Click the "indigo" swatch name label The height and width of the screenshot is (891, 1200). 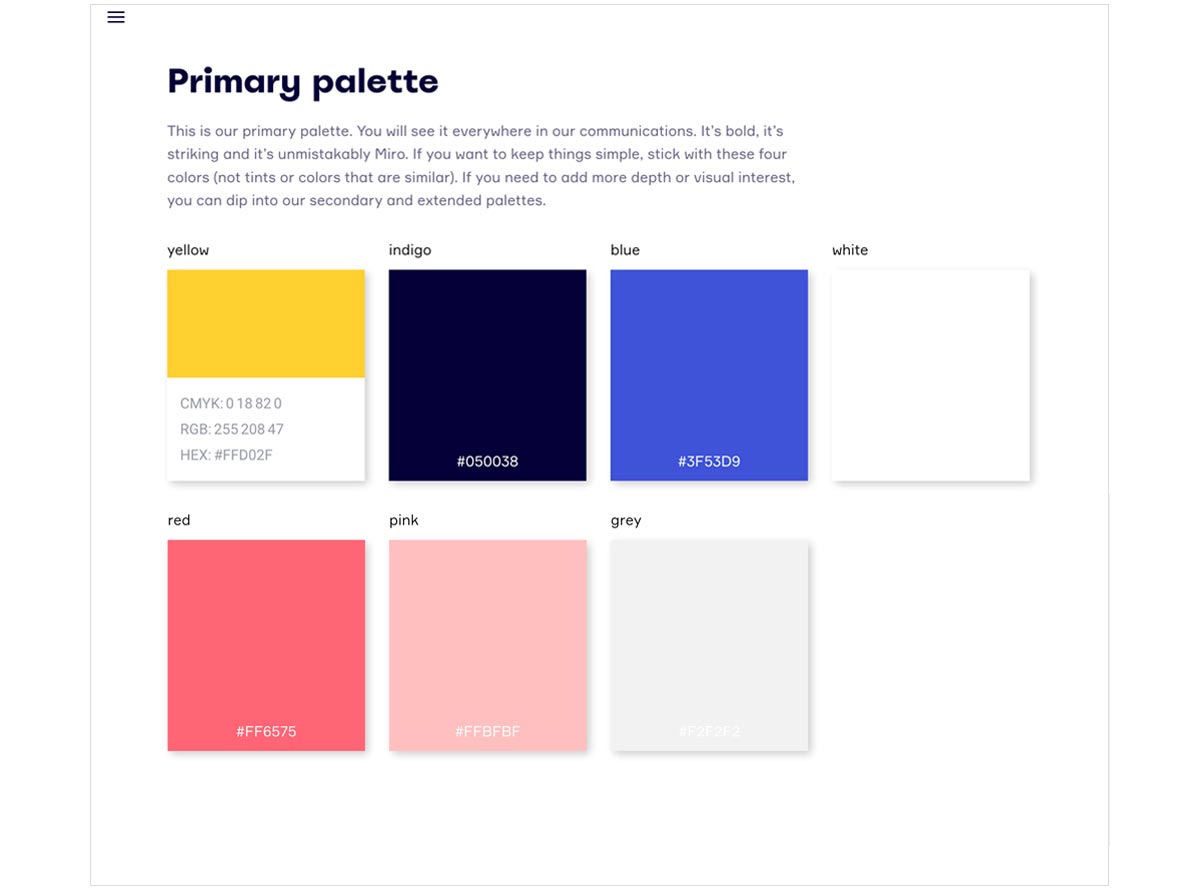(x=410, y=250)
